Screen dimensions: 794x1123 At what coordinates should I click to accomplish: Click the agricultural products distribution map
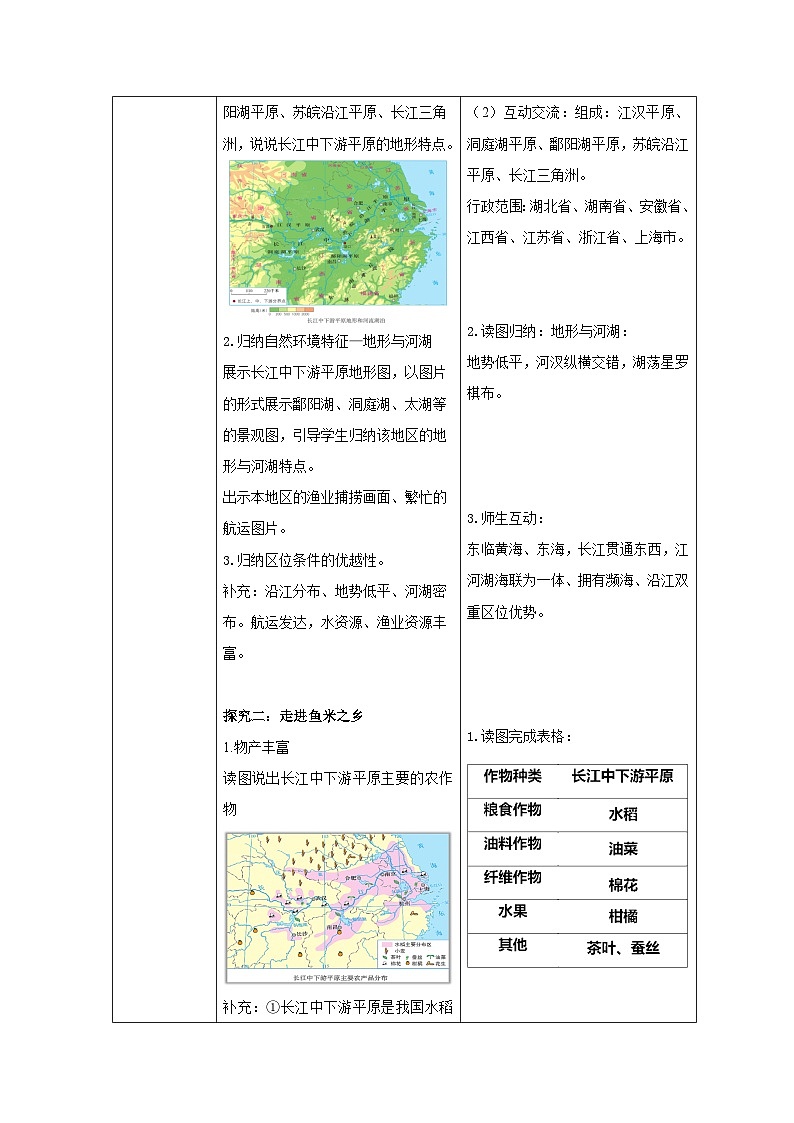tap(338, 907)
